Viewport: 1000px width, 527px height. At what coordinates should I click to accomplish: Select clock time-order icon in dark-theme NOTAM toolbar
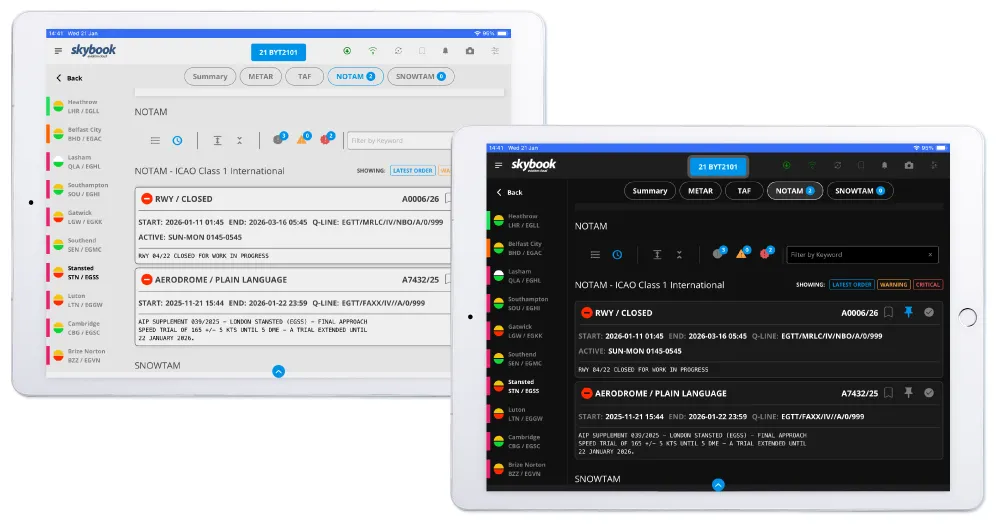(617, 255)
